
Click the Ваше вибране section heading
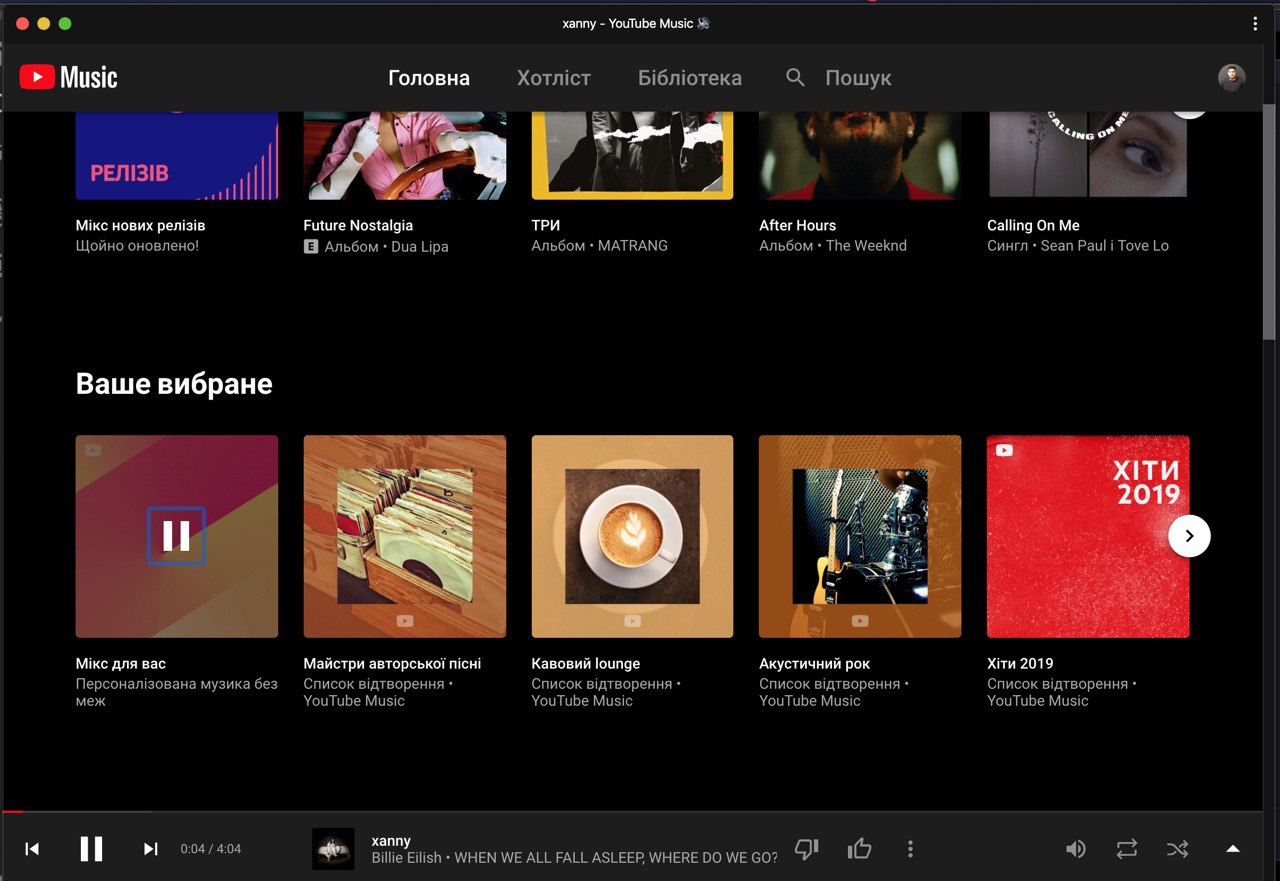coord(174,384)
